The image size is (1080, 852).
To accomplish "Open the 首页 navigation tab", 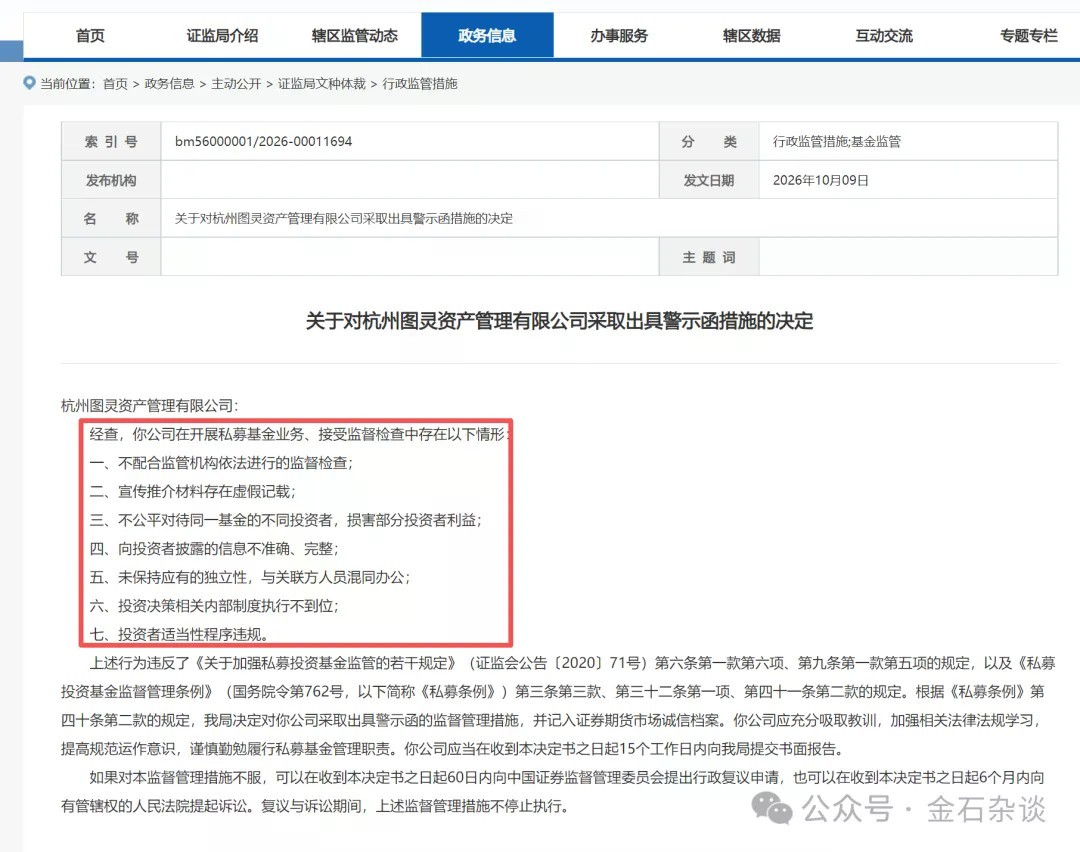I will 90,36.
